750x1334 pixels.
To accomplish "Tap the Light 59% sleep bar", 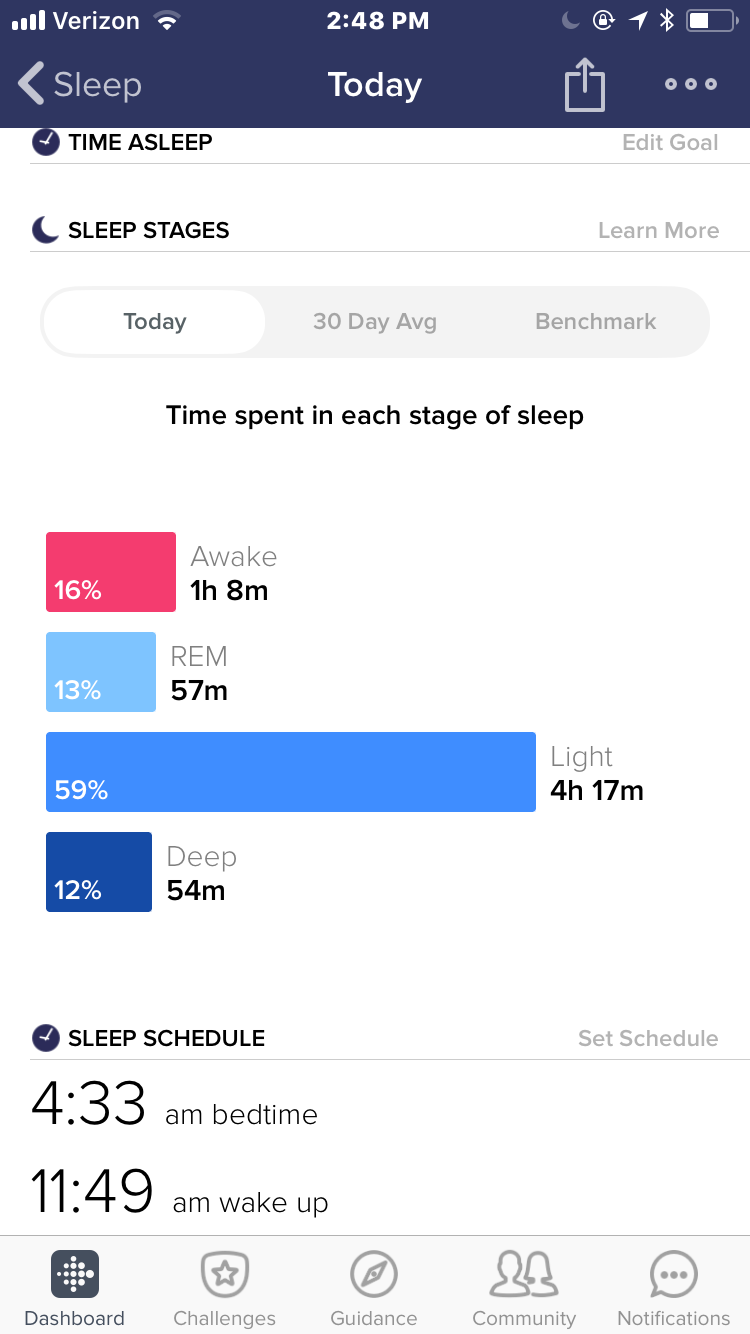I will point(291,772).
